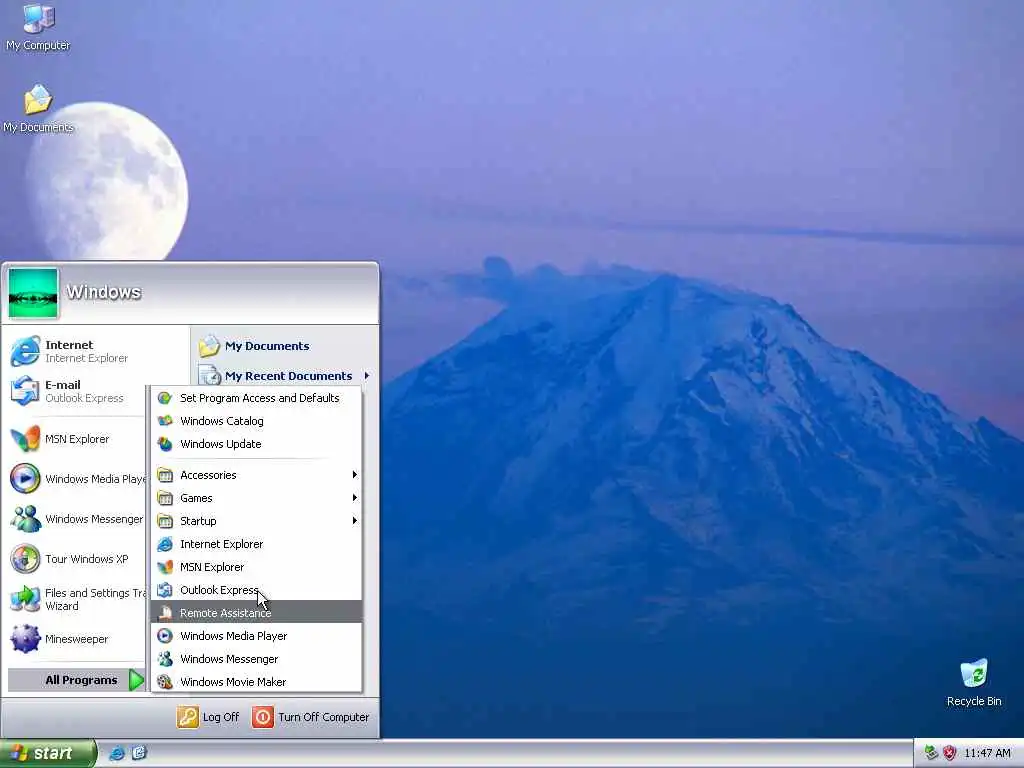Screen dimensions: 1024x768
Task: Launch Windows Movie Maker
Action: (257, 682)
